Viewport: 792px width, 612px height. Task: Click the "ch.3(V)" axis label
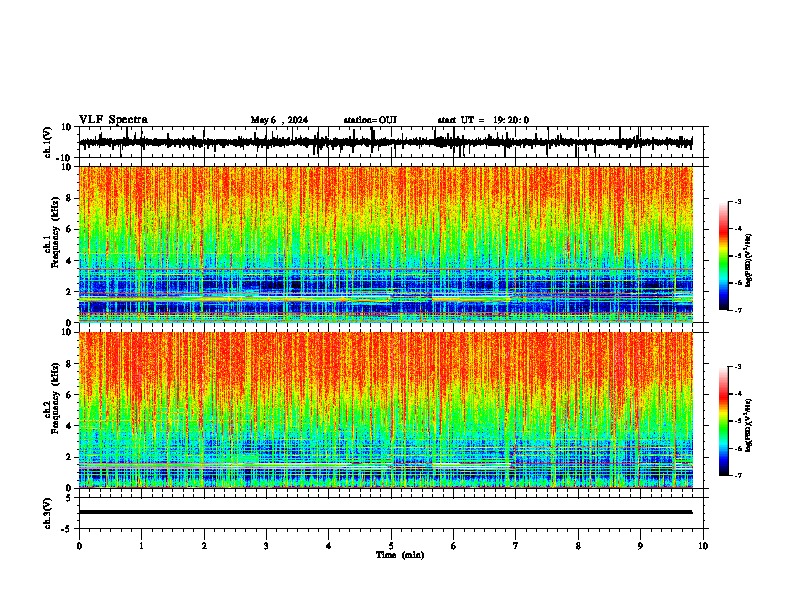point(48,513)
